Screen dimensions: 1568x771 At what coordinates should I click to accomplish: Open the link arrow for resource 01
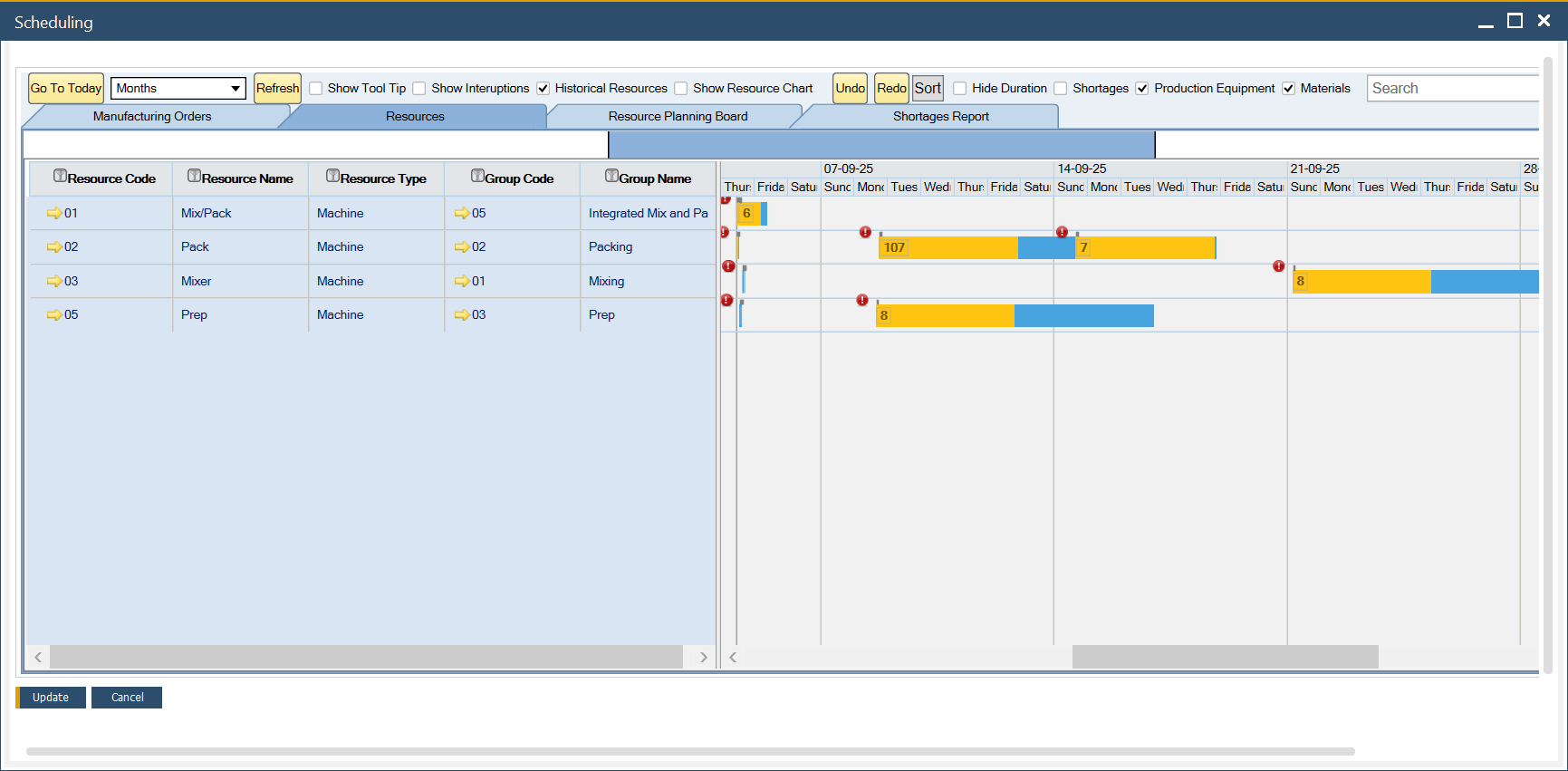click(x=54, y=214)
